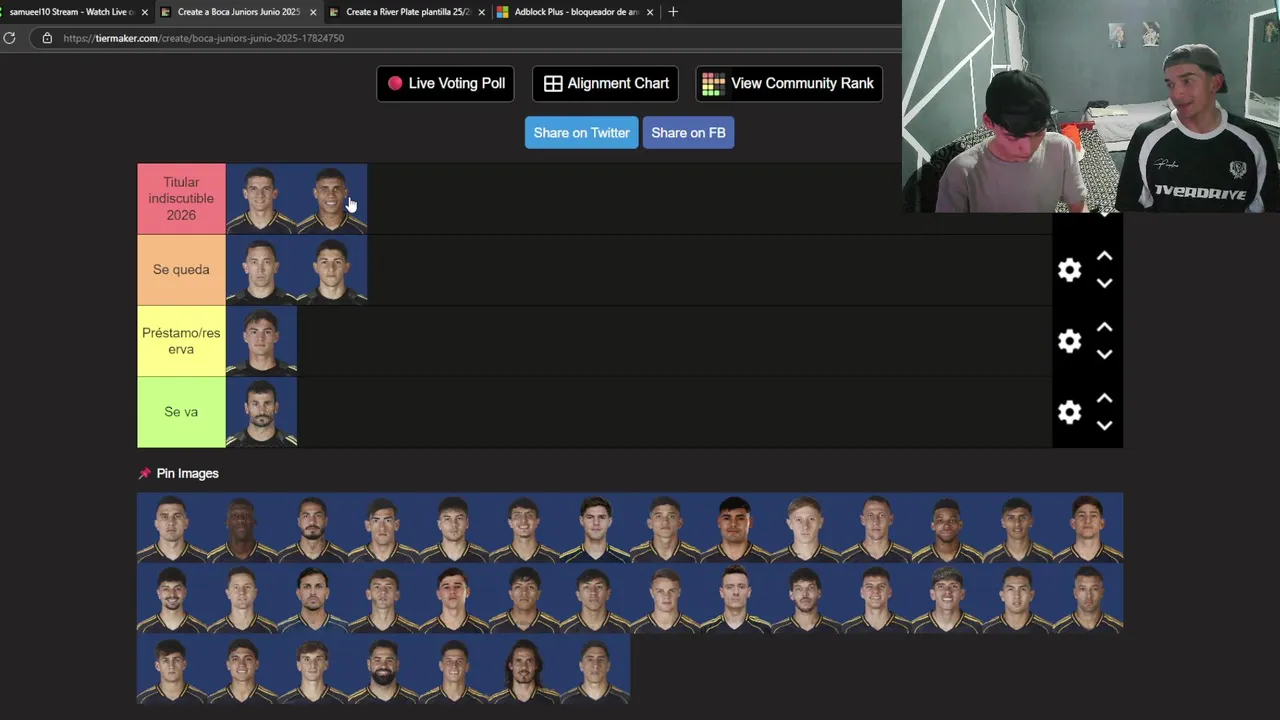This screenshot has height=720, width=1280.
Task: Close the Create a River Plate tab
Action: pos(482,12)
